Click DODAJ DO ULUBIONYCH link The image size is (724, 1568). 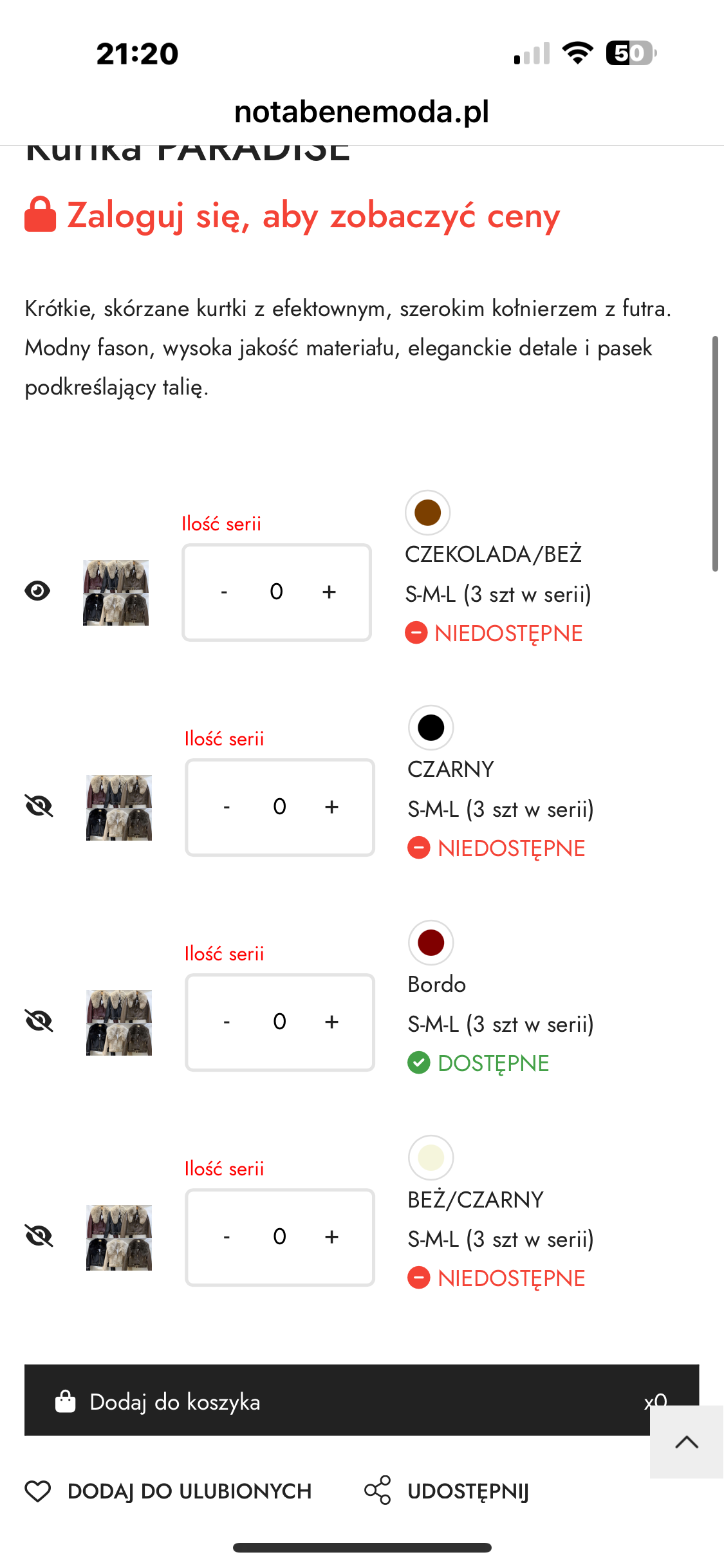189,1491
